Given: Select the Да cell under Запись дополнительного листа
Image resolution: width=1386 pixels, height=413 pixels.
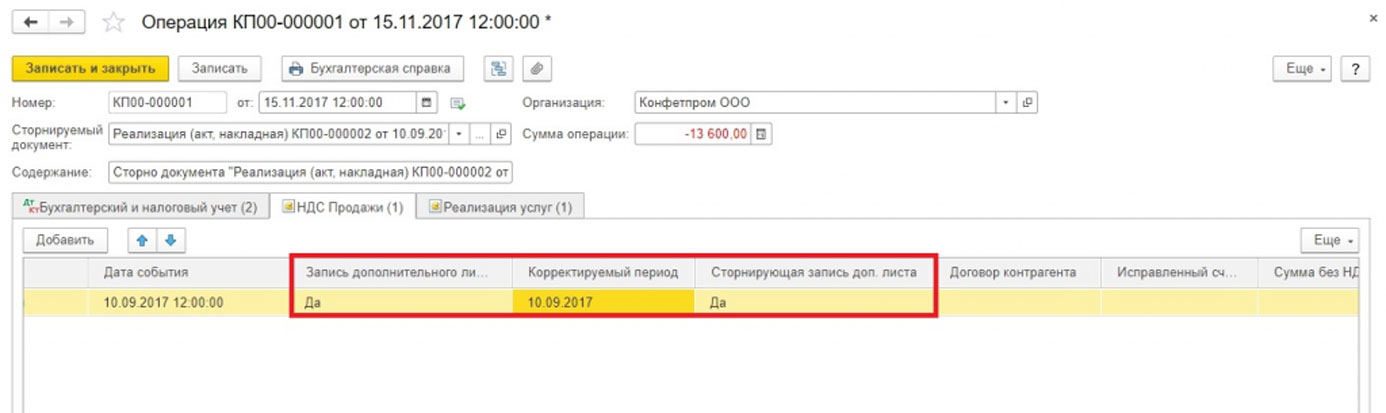Looking at the screenshot, I should click(x=404, y=303).
